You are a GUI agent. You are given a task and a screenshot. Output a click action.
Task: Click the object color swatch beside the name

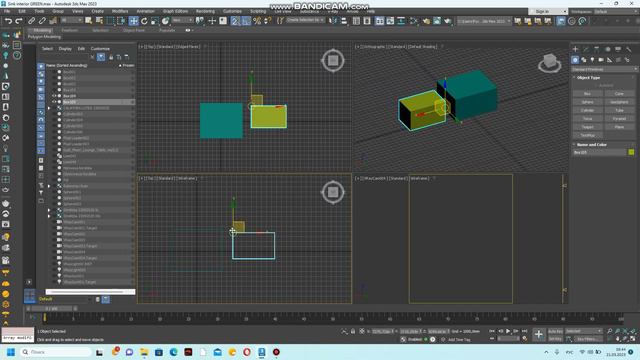pyautogui.click(x=631, y=152)
